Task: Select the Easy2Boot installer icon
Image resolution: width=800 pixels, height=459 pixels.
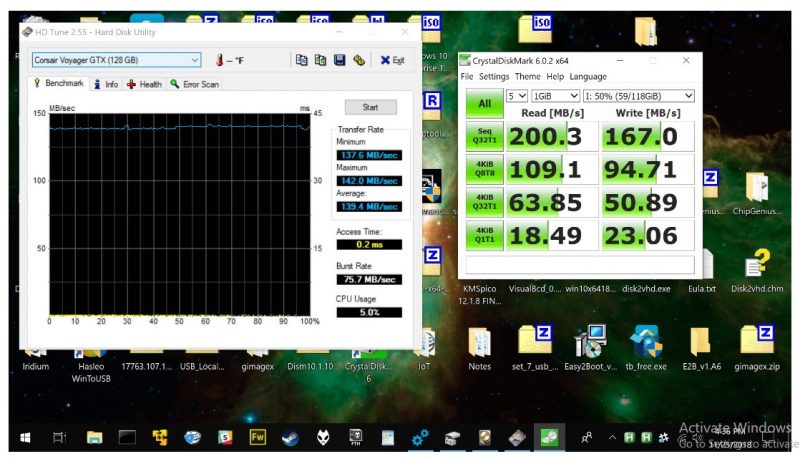Action: click(590, 349)
